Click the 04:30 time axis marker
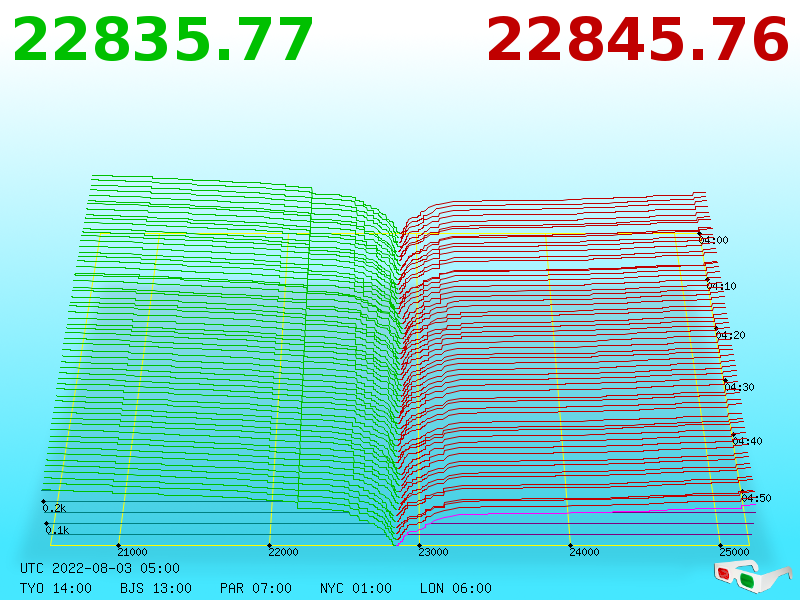Screen dimensions: 800x600 tap(739, 387)
